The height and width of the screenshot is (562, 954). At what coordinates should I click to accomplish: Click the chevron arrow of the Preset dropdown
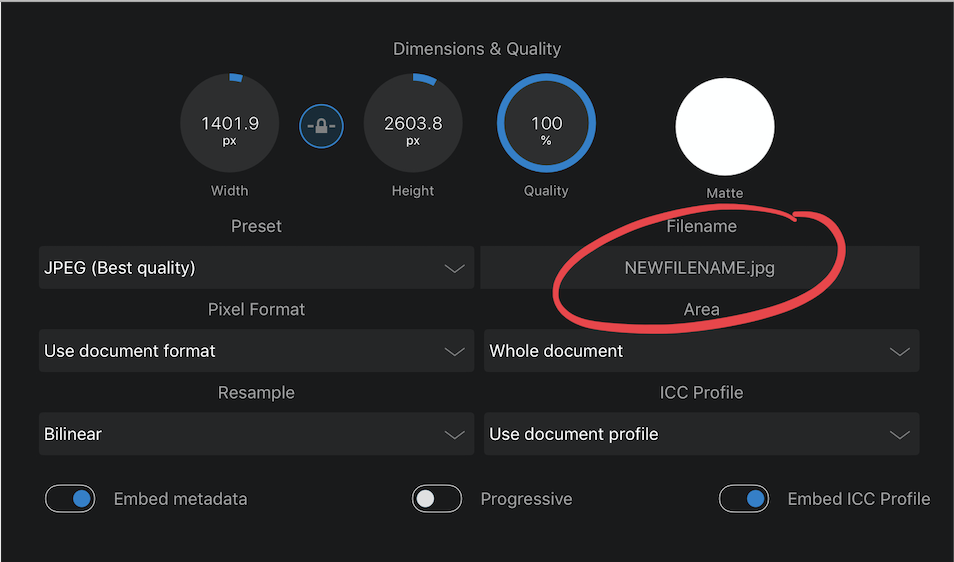[x=454, y=269]
